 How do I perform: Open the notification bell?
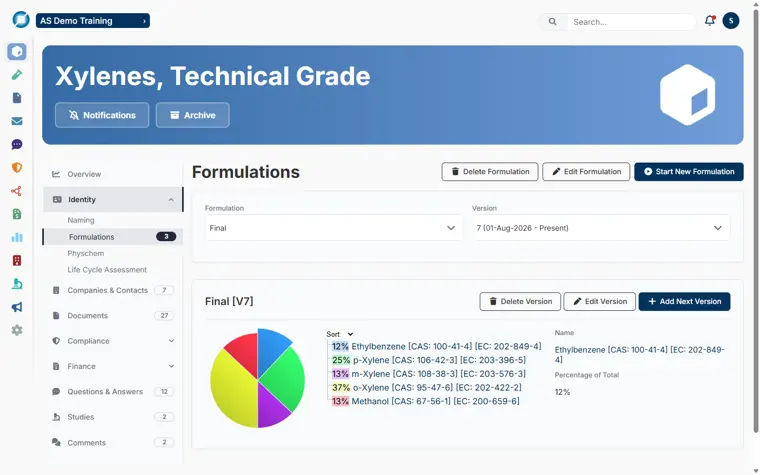tap(710, 20)
